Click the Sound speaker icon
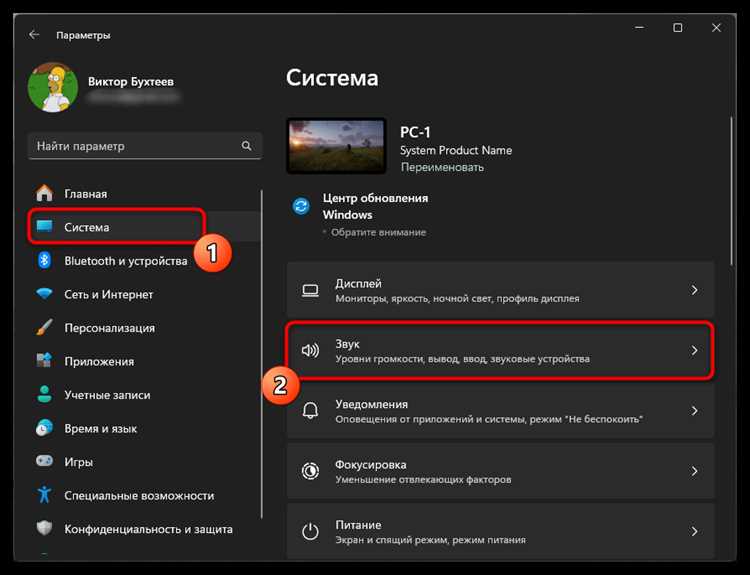The image size is (750, 575). tap(310, 351)
